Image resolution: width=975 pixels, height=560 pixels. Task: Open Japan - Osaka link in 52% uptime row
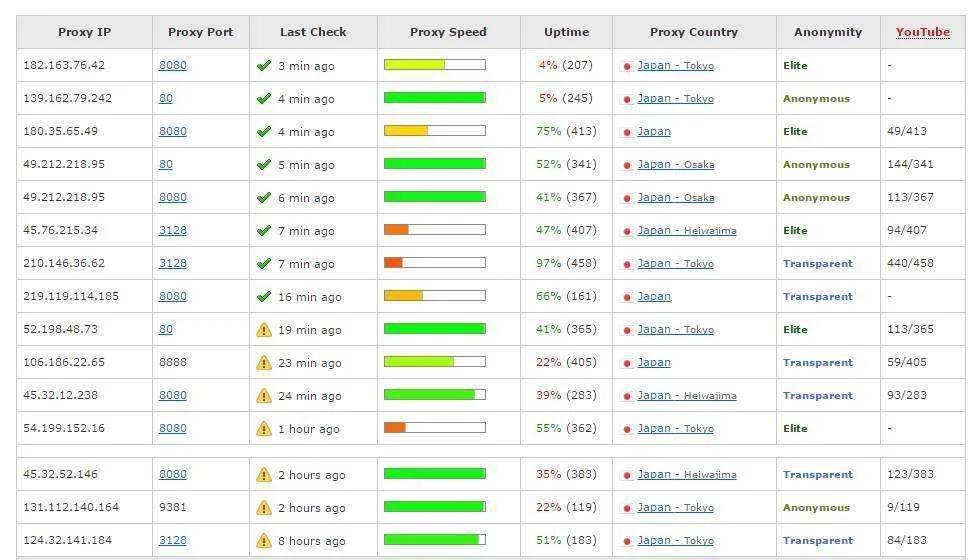(676, 164)
